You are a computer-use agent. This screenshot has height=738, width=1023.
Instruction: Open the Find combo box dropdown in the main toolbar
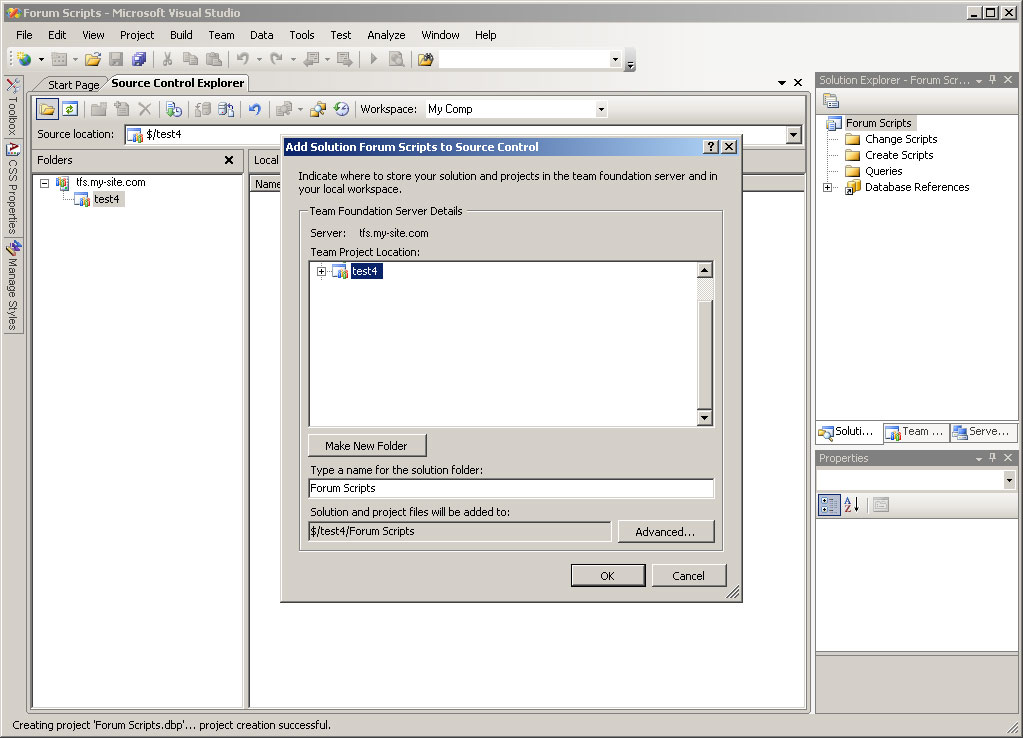click(615, 59)
